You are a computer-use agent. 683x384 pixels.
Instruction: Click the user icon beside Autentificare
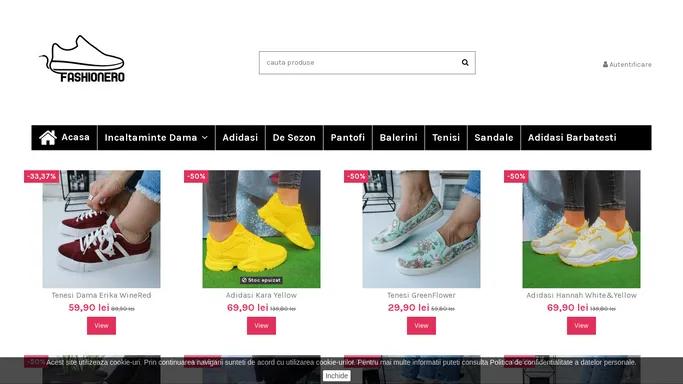(x=605, y=64)
